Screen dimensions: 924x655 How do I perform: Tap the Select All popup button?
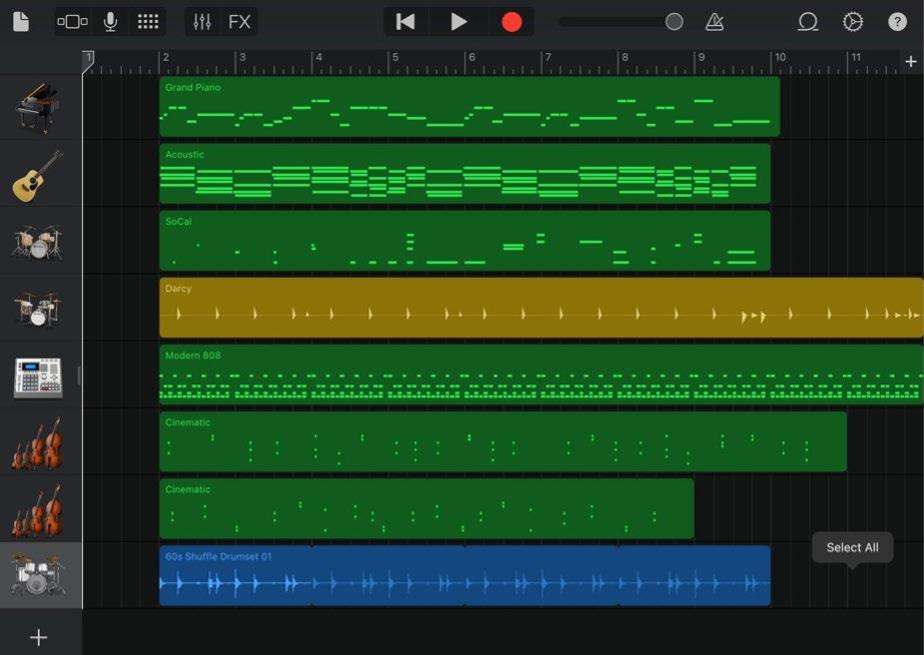pos(852,548)
